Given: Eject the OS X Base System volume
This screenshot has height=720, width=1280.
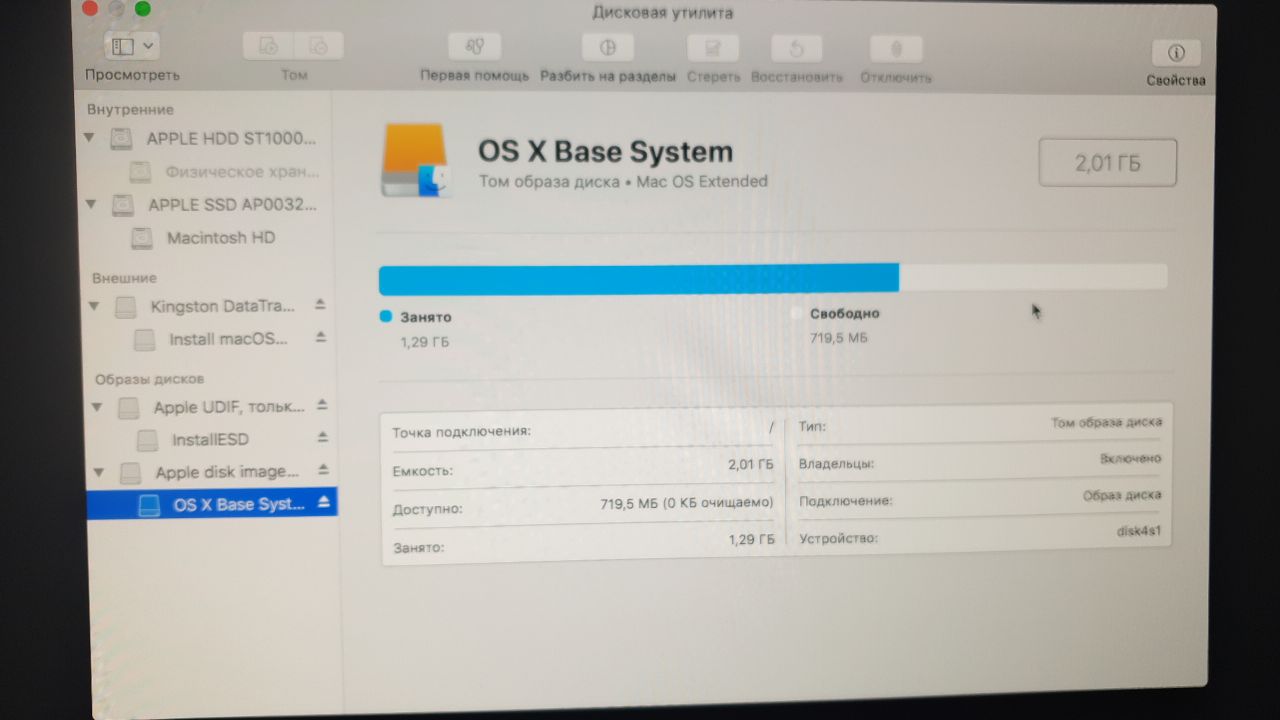Looking at the screenshot, I should click(x=324, y=503).
